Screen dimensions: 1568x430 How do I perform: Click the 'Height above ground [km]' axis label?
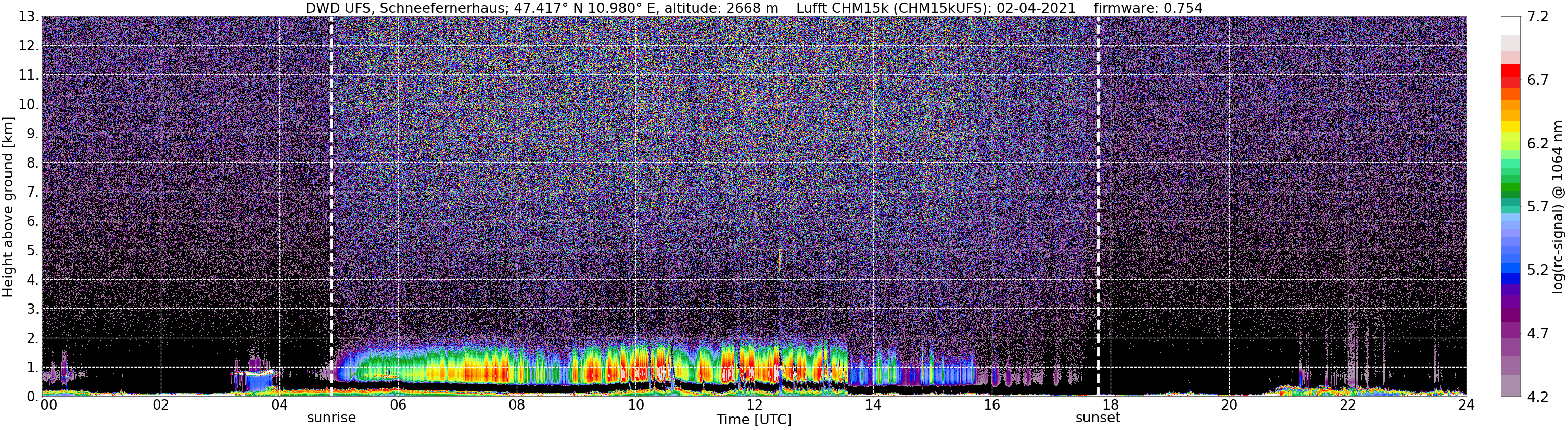(x=8, y=207)
